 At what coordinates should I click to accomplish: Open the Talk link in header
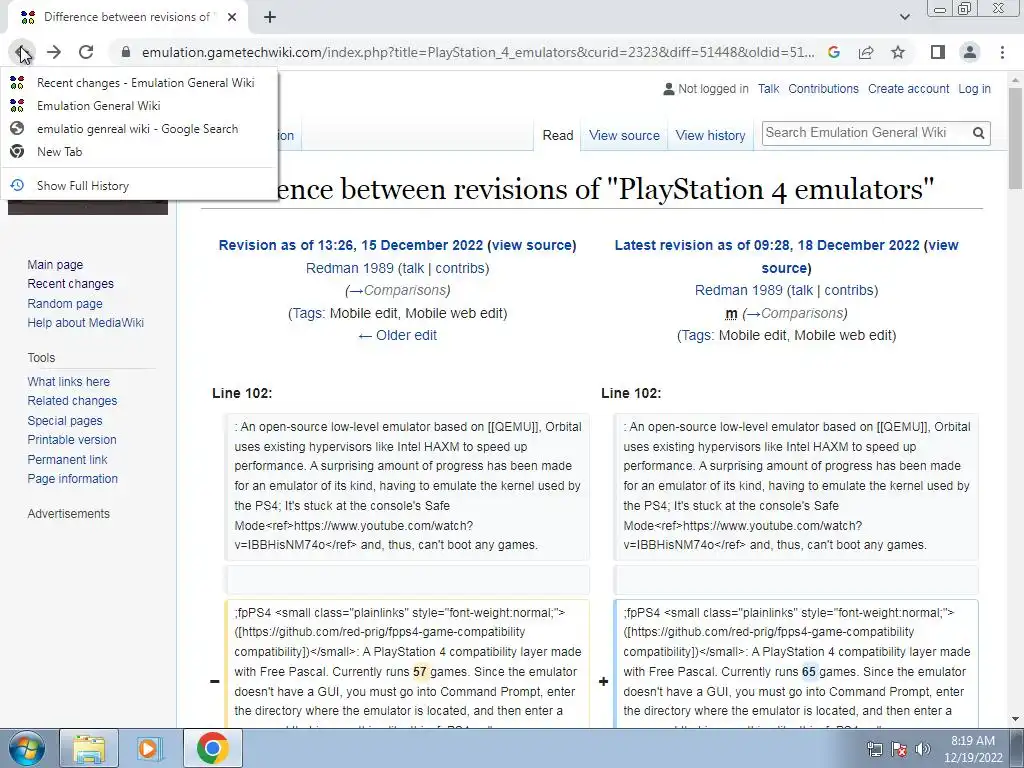pyautogui.click(x=768, y=89)
